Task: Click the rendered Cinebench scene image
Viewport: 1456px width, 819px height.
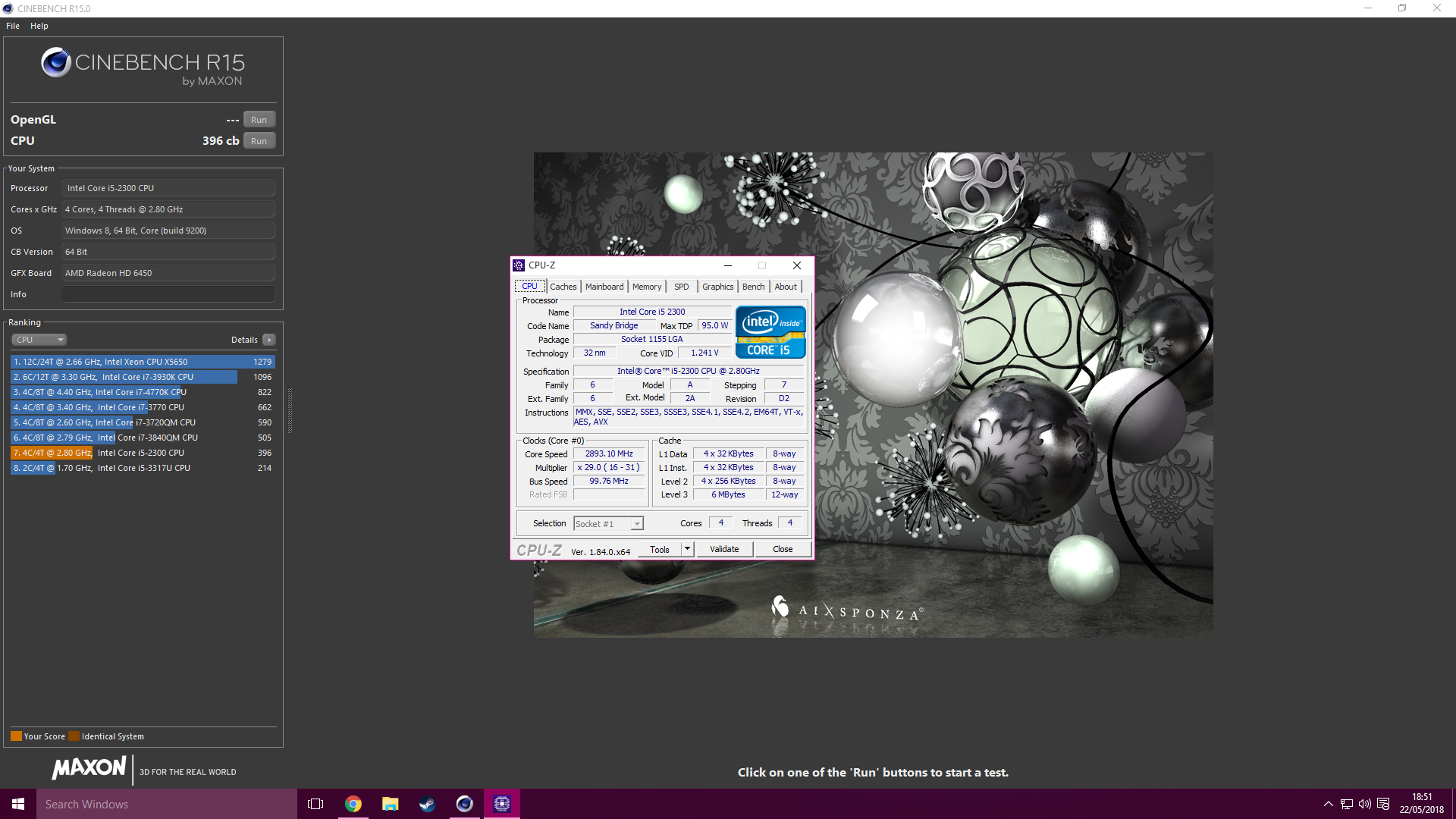Action: tap(873, 394)
